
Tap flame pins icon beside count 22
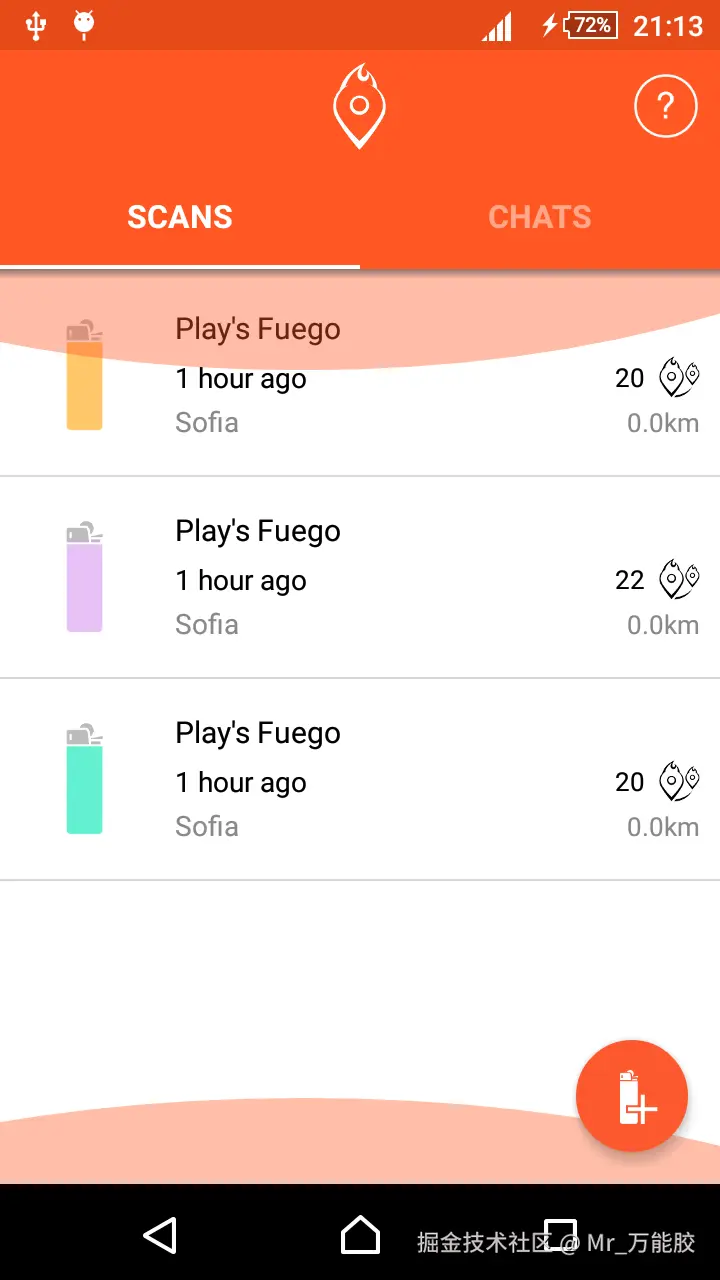point(678,580)
